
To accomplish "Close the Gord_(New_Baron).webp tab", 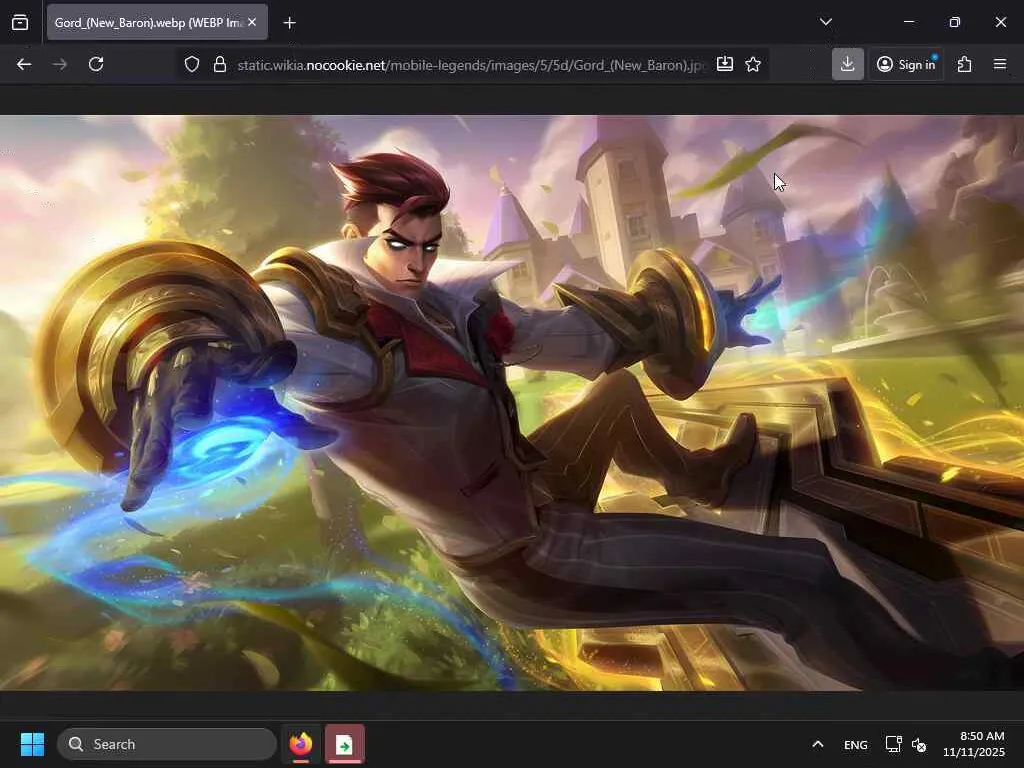I will (x=252, y=22).
